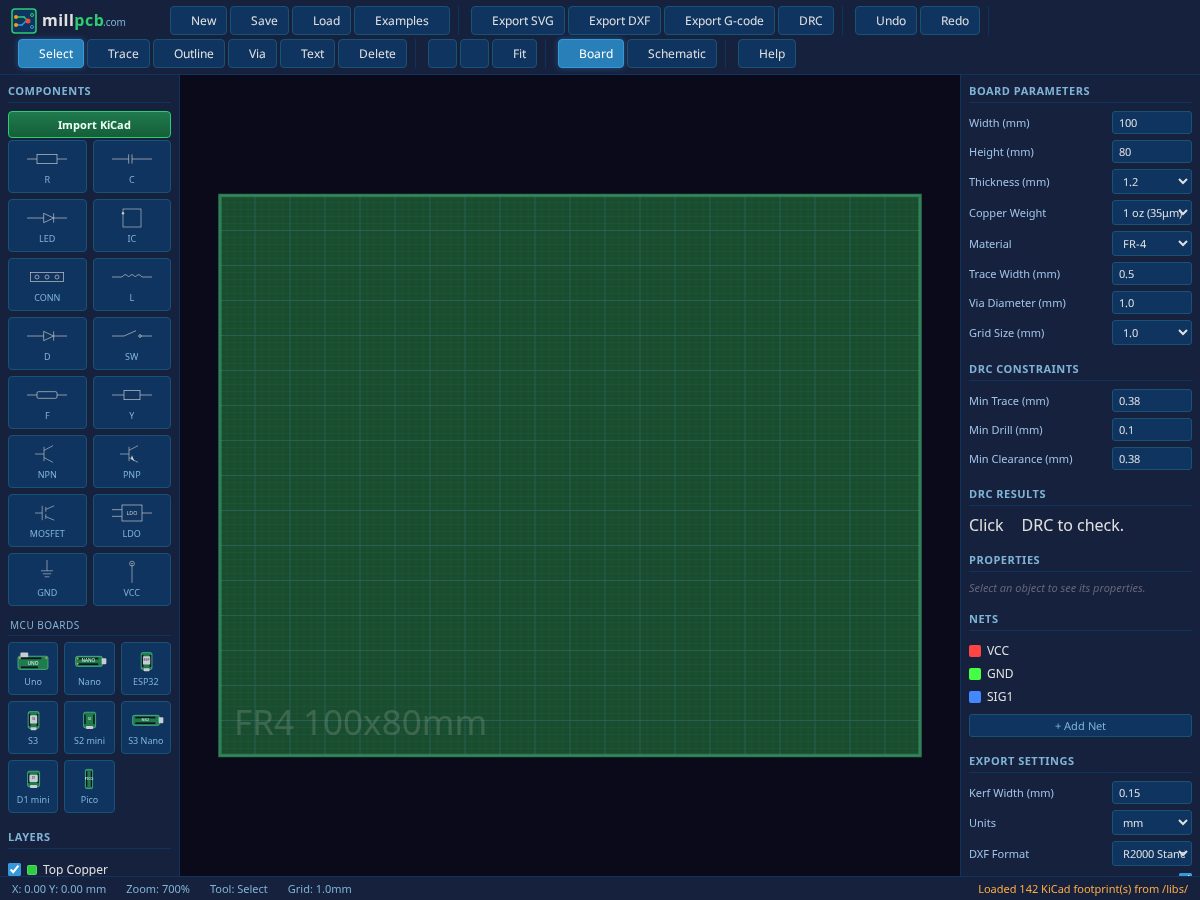Place an LED component
The image size is (1200, 900).
pos(47,225)
